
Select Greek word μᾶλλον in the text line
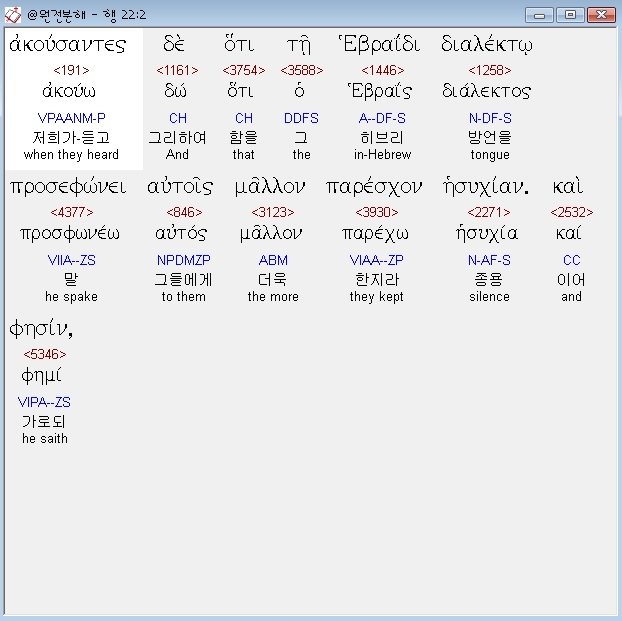coord(270,186)
